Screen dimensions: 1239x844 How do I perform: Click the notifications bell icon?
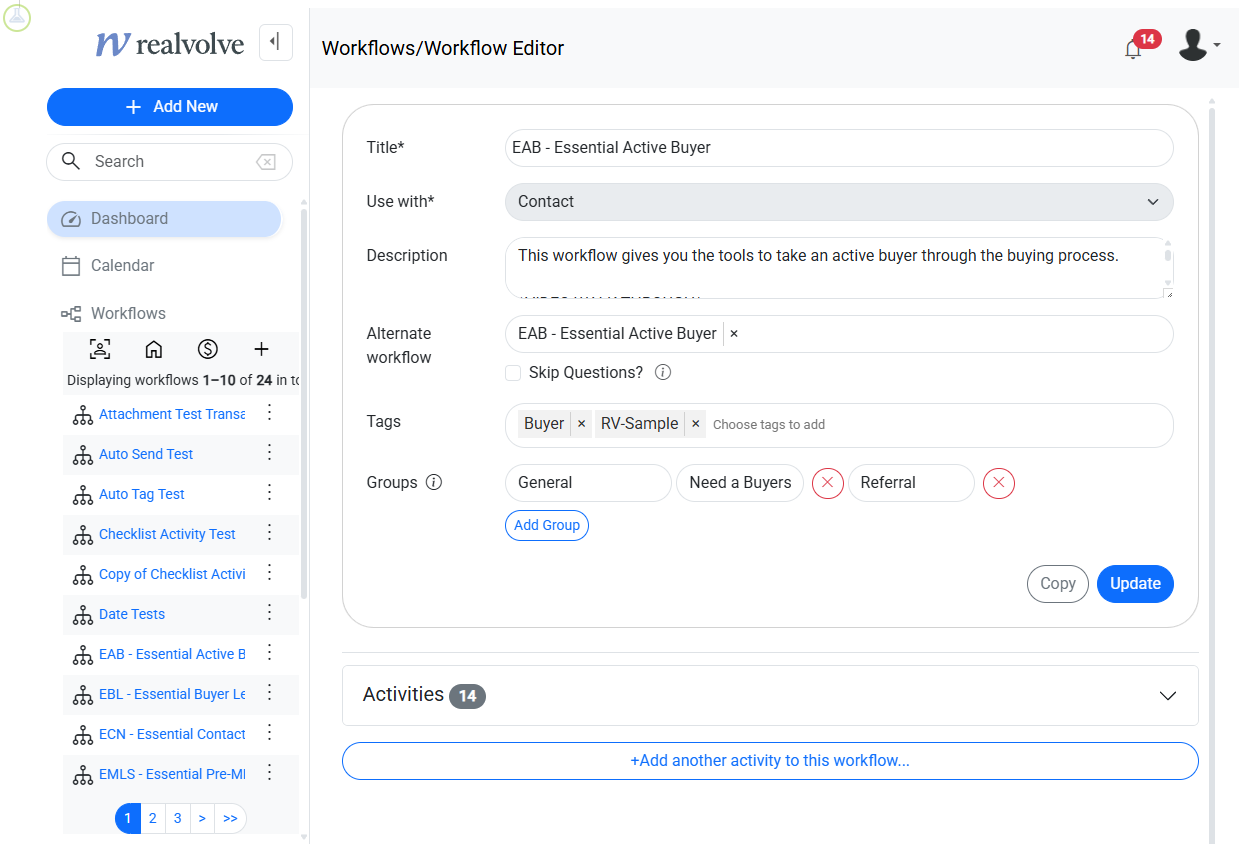(x=1133, y=48)
